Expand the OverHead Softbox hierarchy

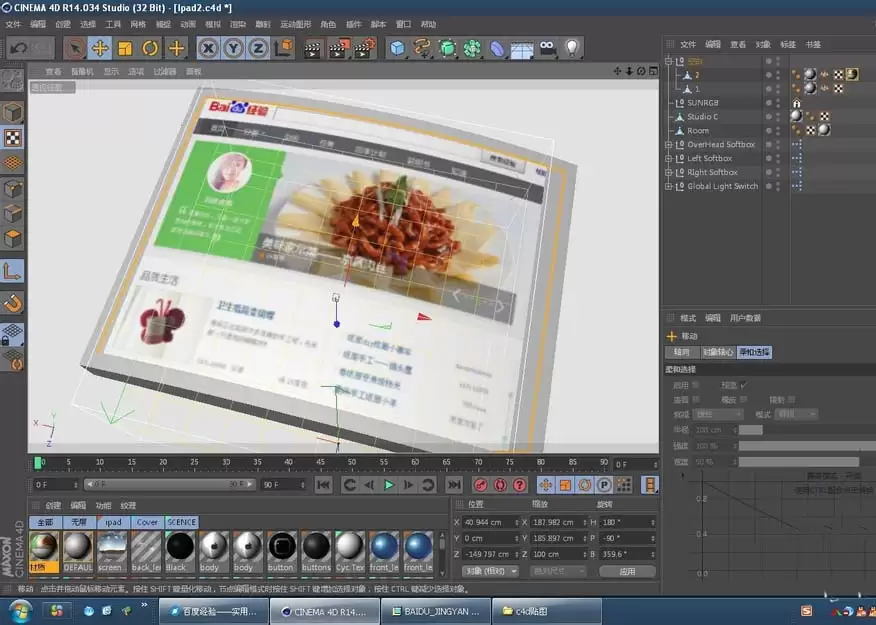click(667, 144)
